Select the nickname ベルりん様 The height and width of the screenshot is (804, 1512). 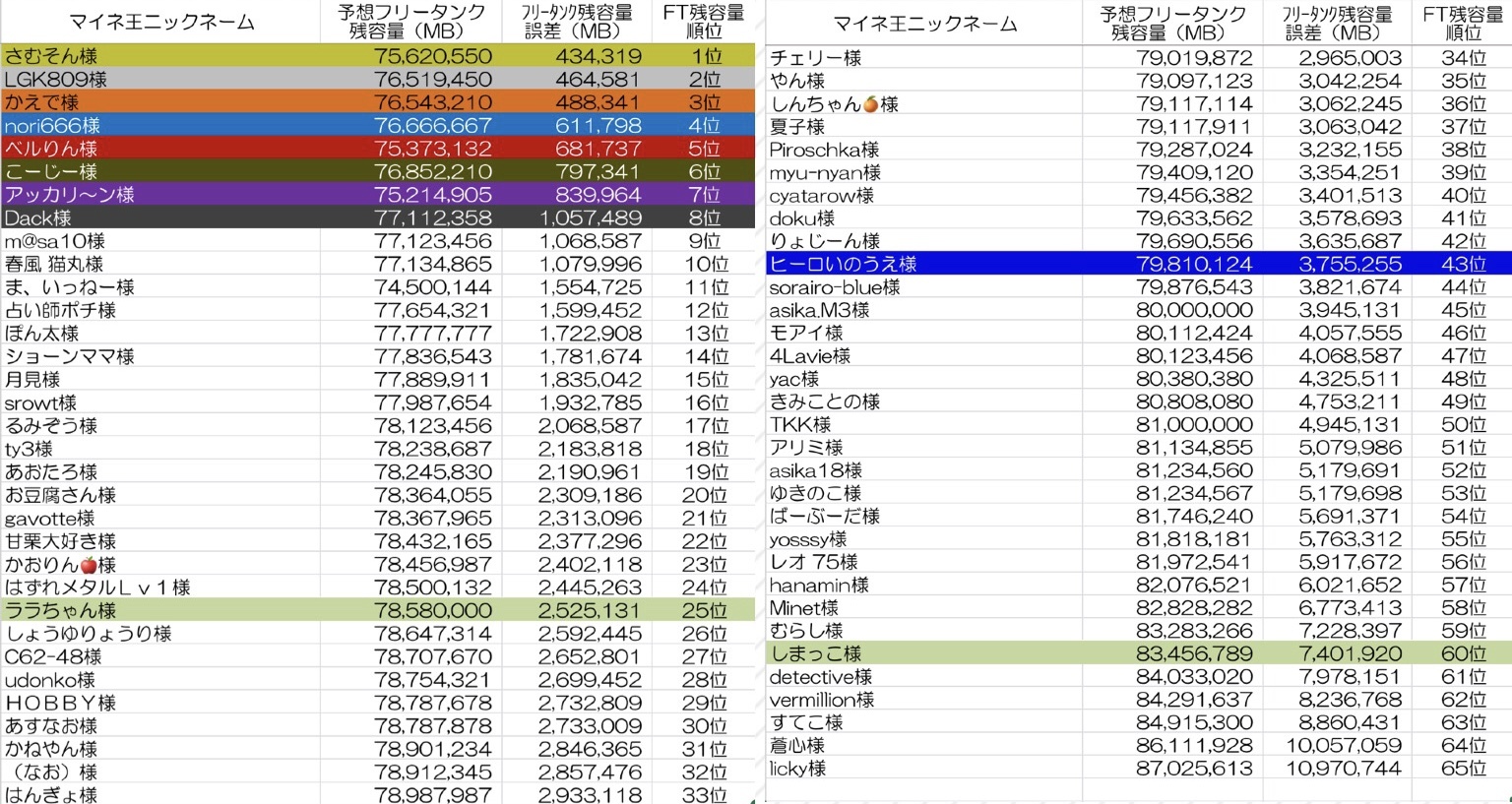[51, 149]
